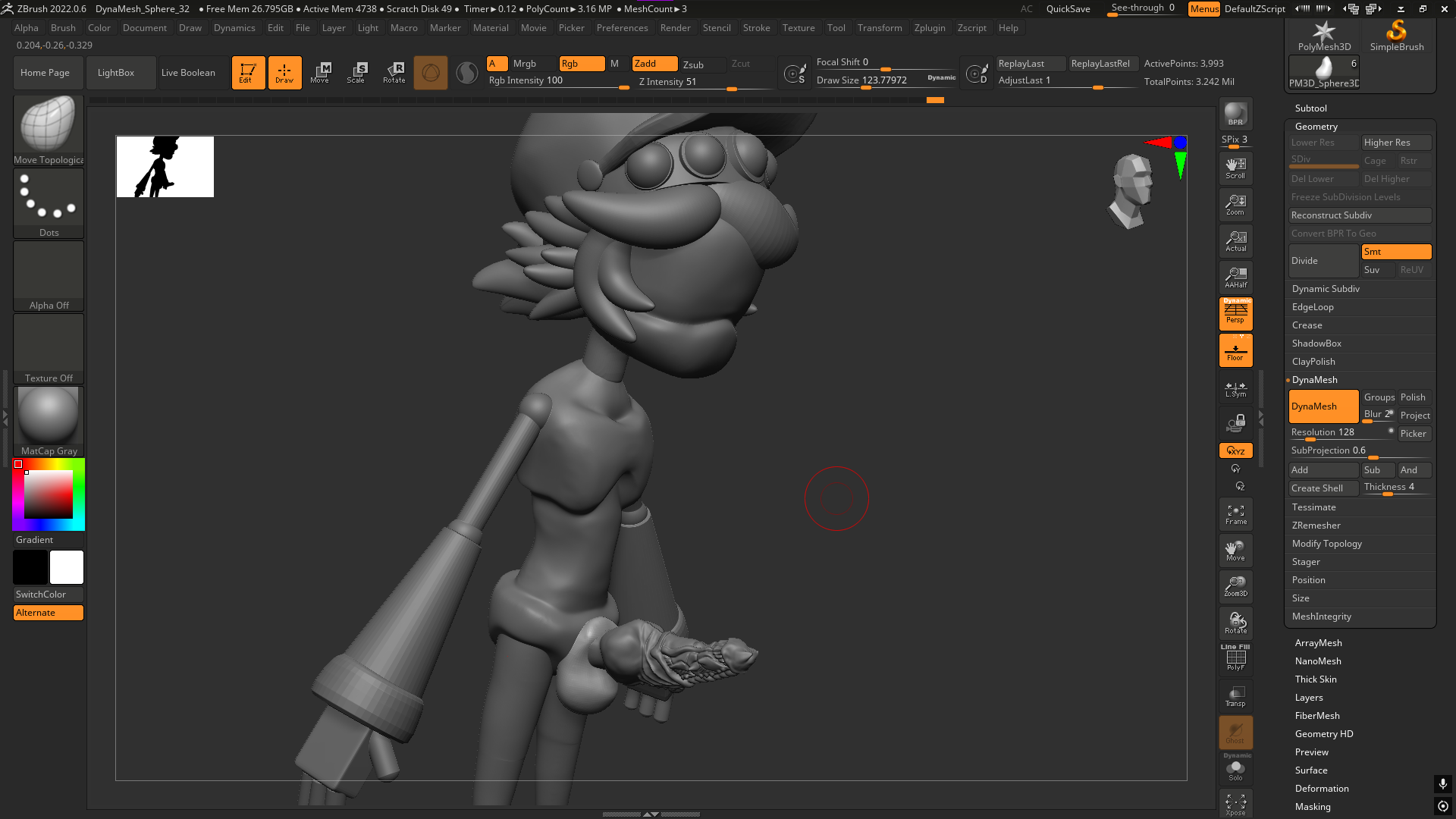Toggle Solo mode
This screenshot has height=819, width=1456.
point(1235,769)
